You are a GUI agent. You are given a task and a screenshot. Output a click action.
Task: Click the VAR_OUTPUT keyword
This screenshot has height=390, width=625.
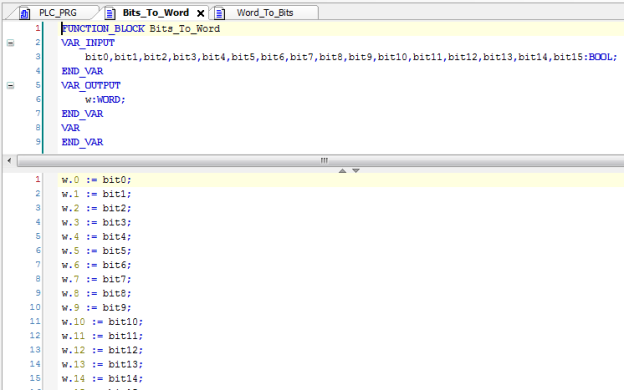tap(91, 85)
